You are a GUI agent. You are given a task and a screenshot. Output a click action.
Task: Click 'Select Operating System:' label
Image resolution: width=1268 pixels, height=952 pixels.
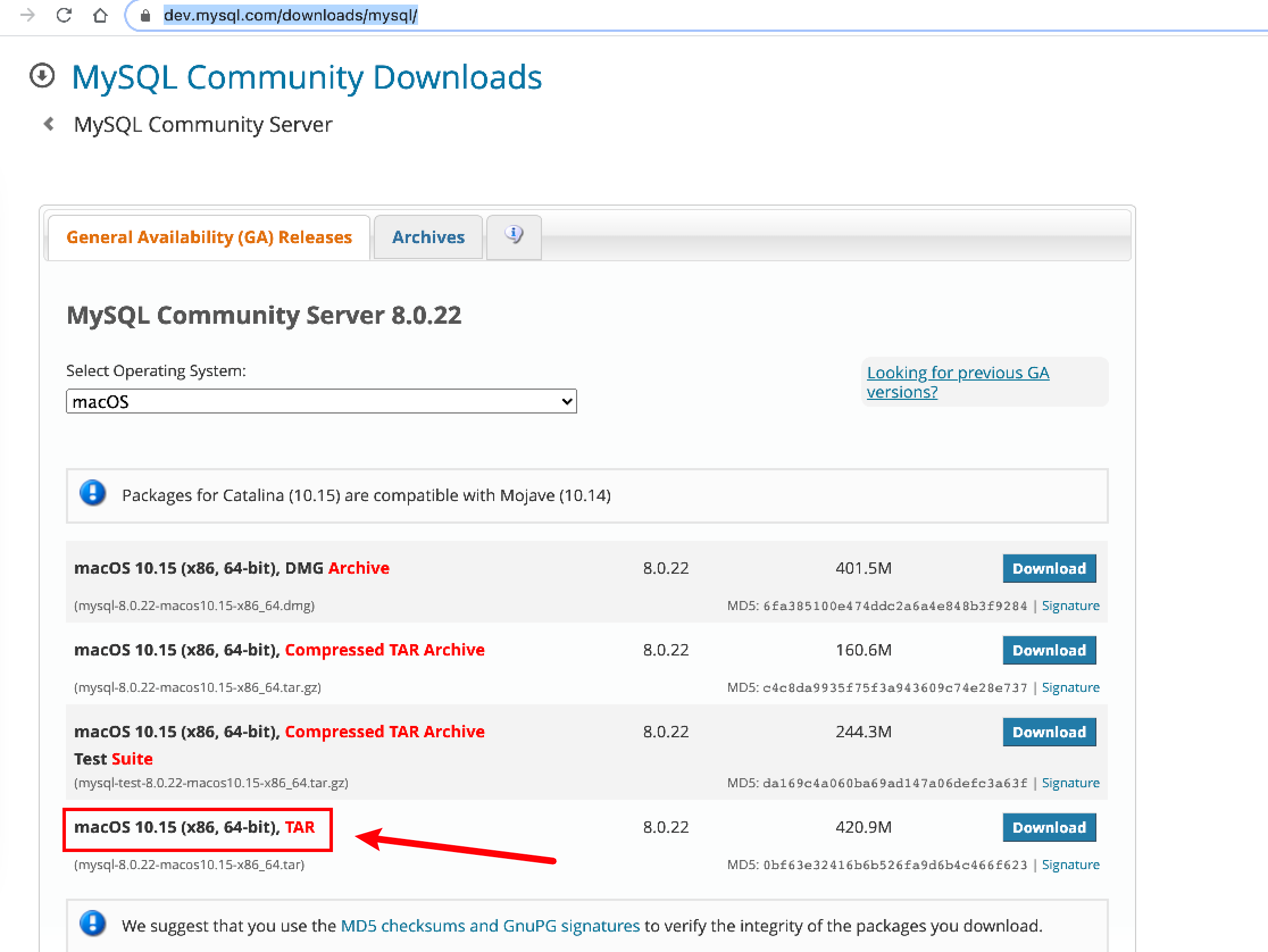point(156,371)
